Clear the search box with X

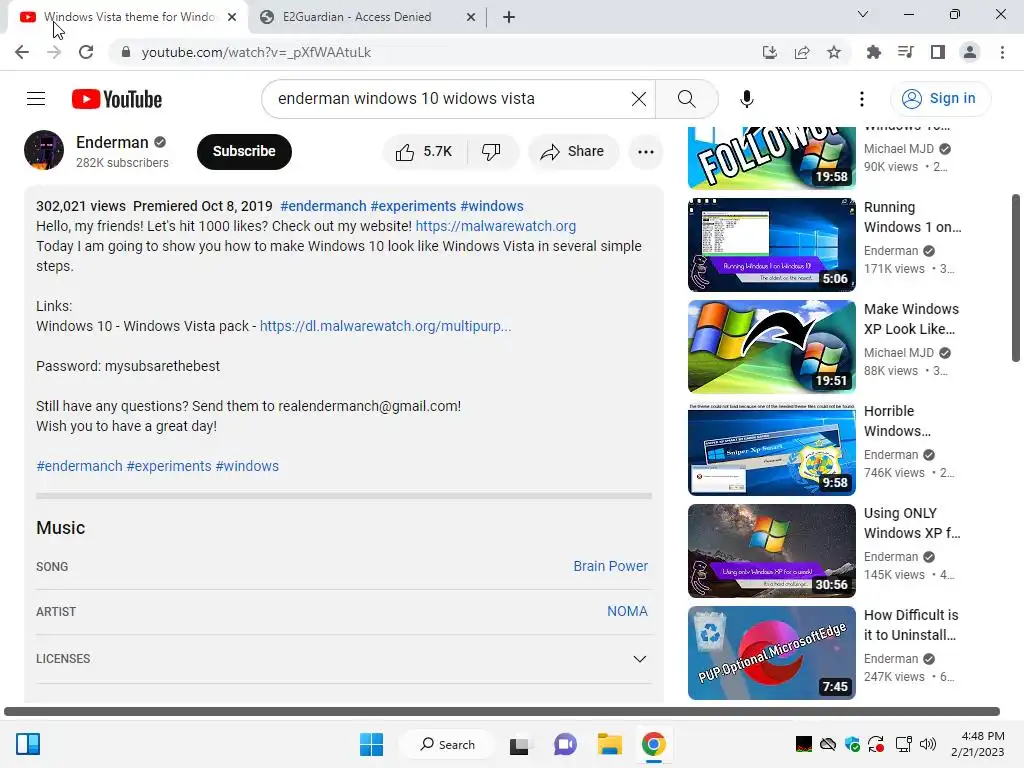click(x=639, y=99)
